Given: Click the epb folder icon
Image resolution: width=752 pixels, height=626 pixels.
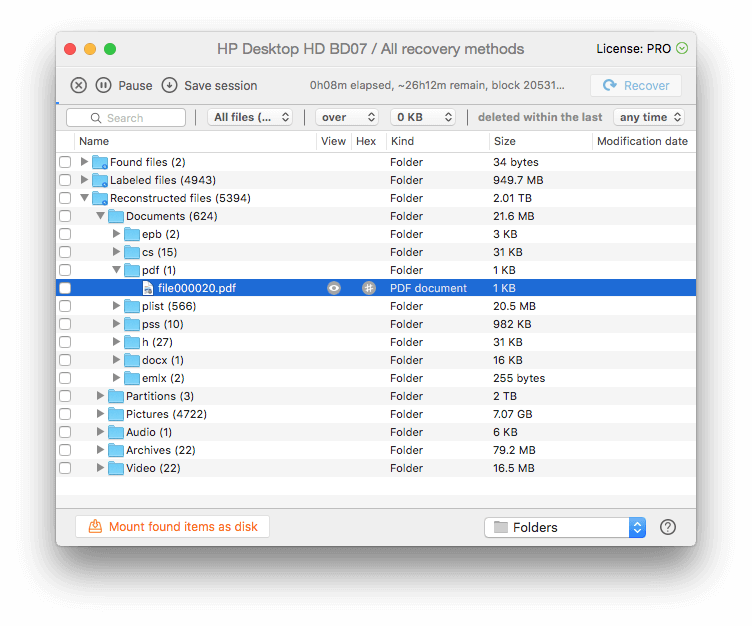Looking at the screenshot, I should (132, 234).
